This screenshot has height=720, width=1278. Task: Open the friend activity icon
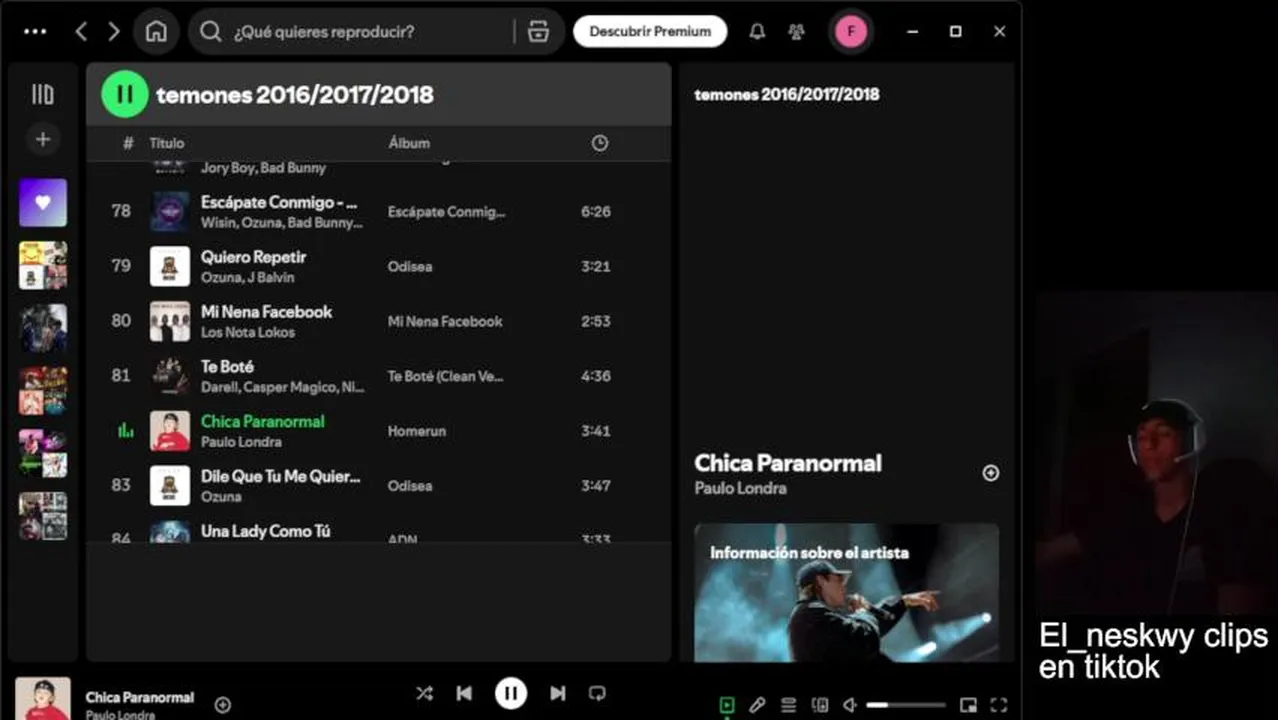796,31
